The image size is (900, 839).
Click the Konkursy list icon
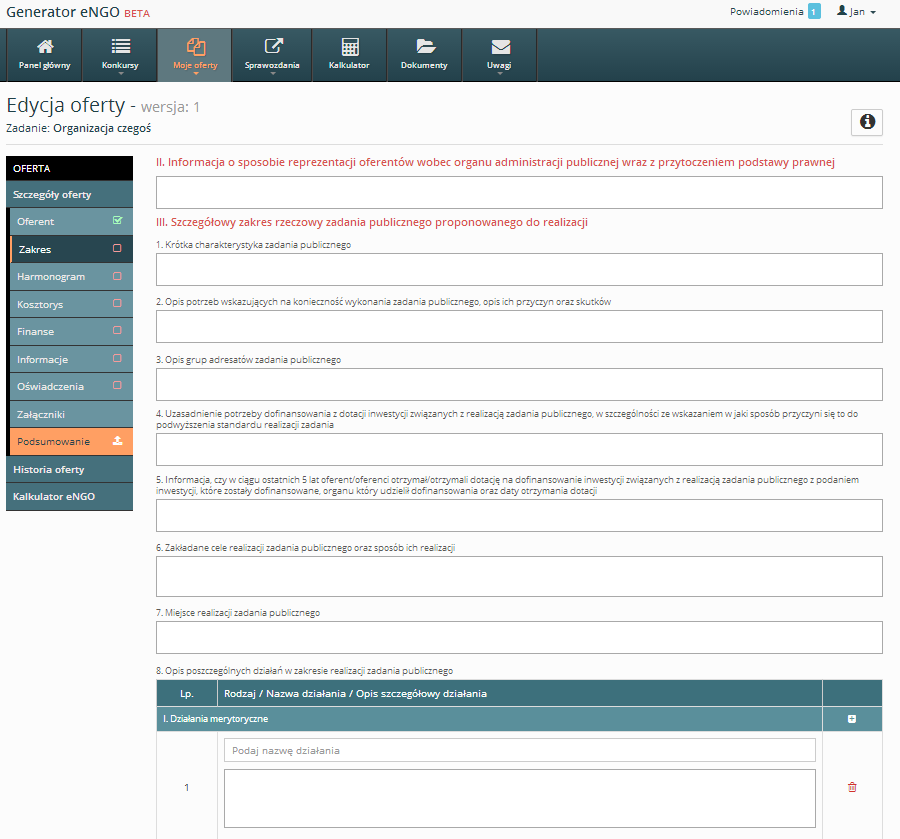(121, 46)
